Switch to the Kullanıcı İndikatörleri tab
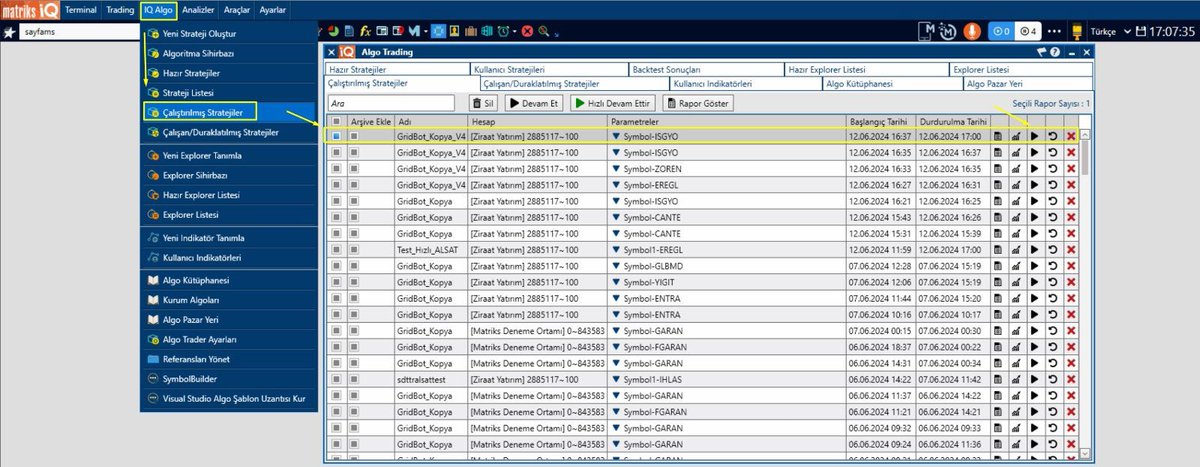Screen dimensions: 1200x467 [747, 83]
